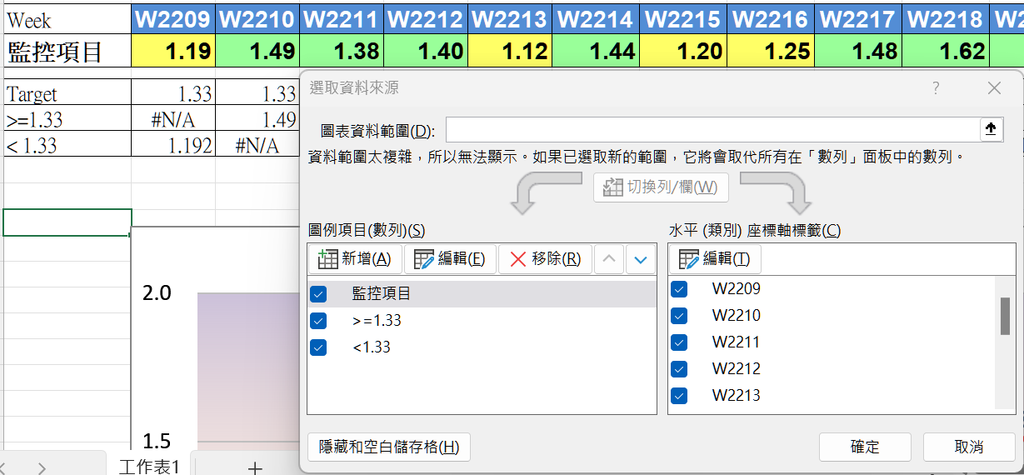Go to next sheet with the arrow
The height and width of the screenshot is (475, 1024).
42,467
